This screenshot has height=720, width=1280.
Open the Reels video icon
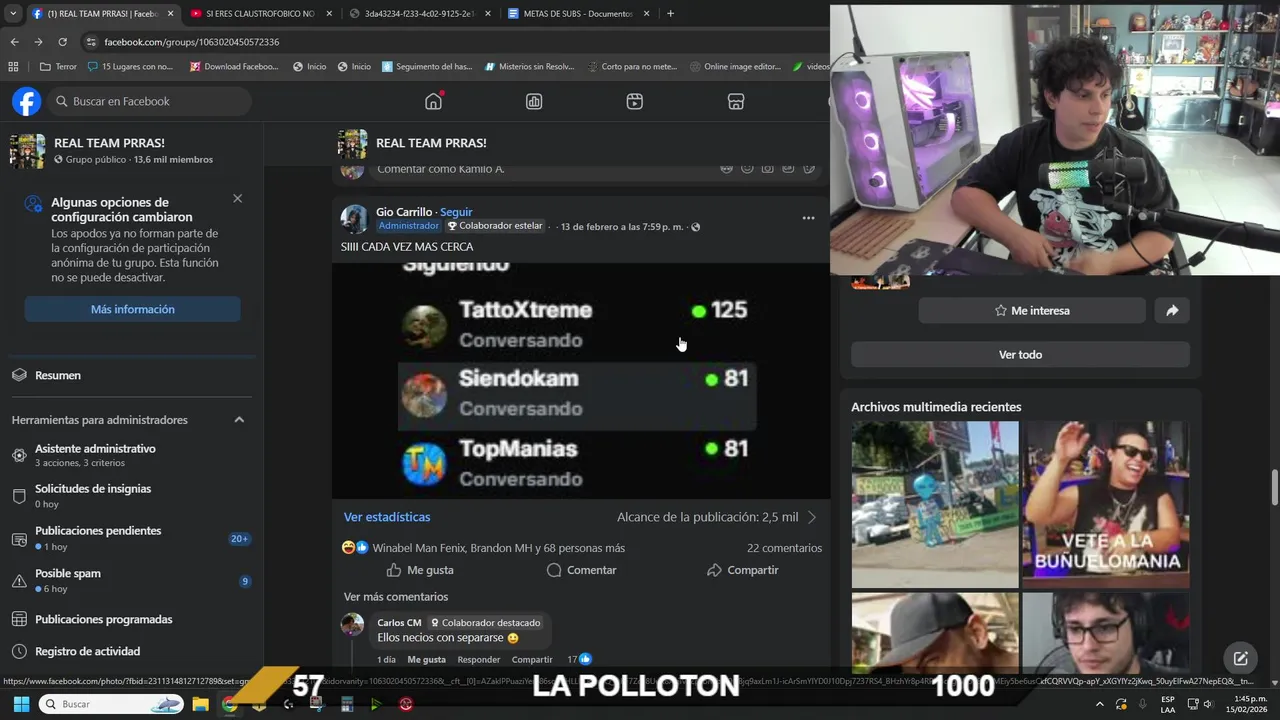(x=635, y=101)
